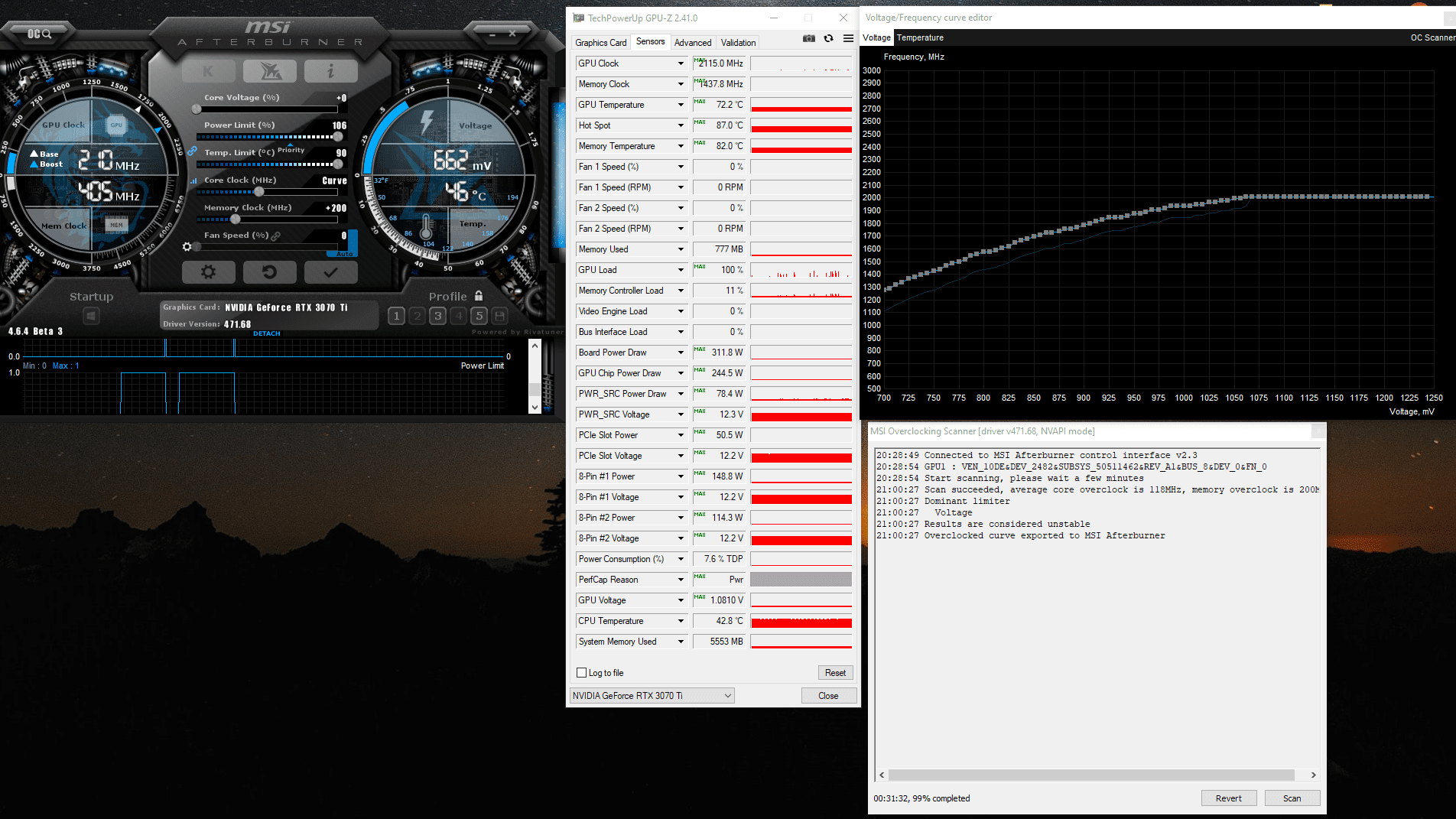Expand the GPU Temperature sensor dropdown
This screenshot has height=819, width=1456.
click(681, 105)
